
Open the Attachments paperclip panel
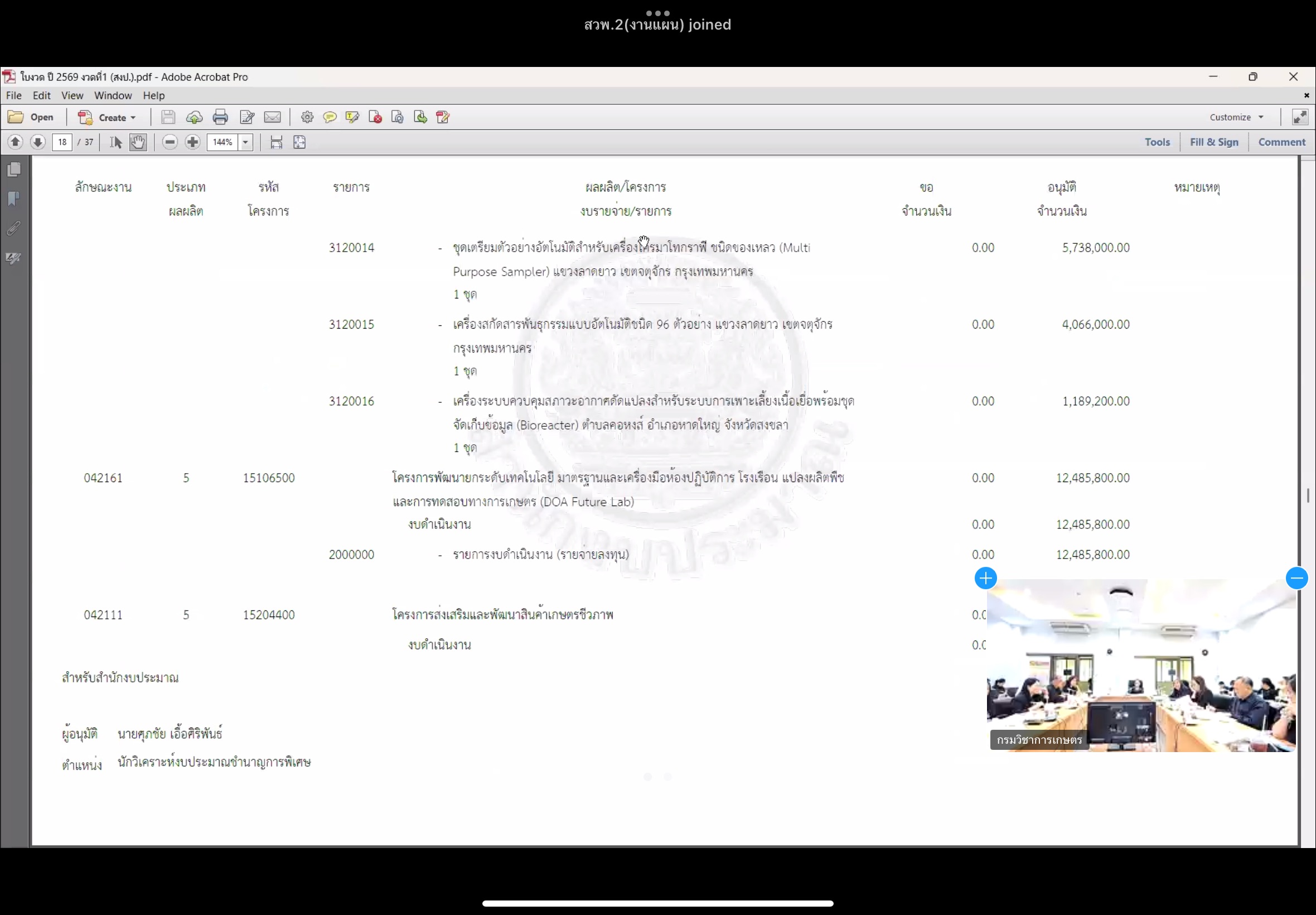[14, 229]
